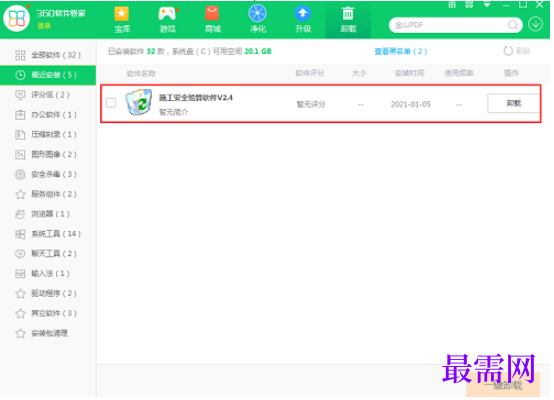Select 输入法 (1) category

(x=48, y=273)
